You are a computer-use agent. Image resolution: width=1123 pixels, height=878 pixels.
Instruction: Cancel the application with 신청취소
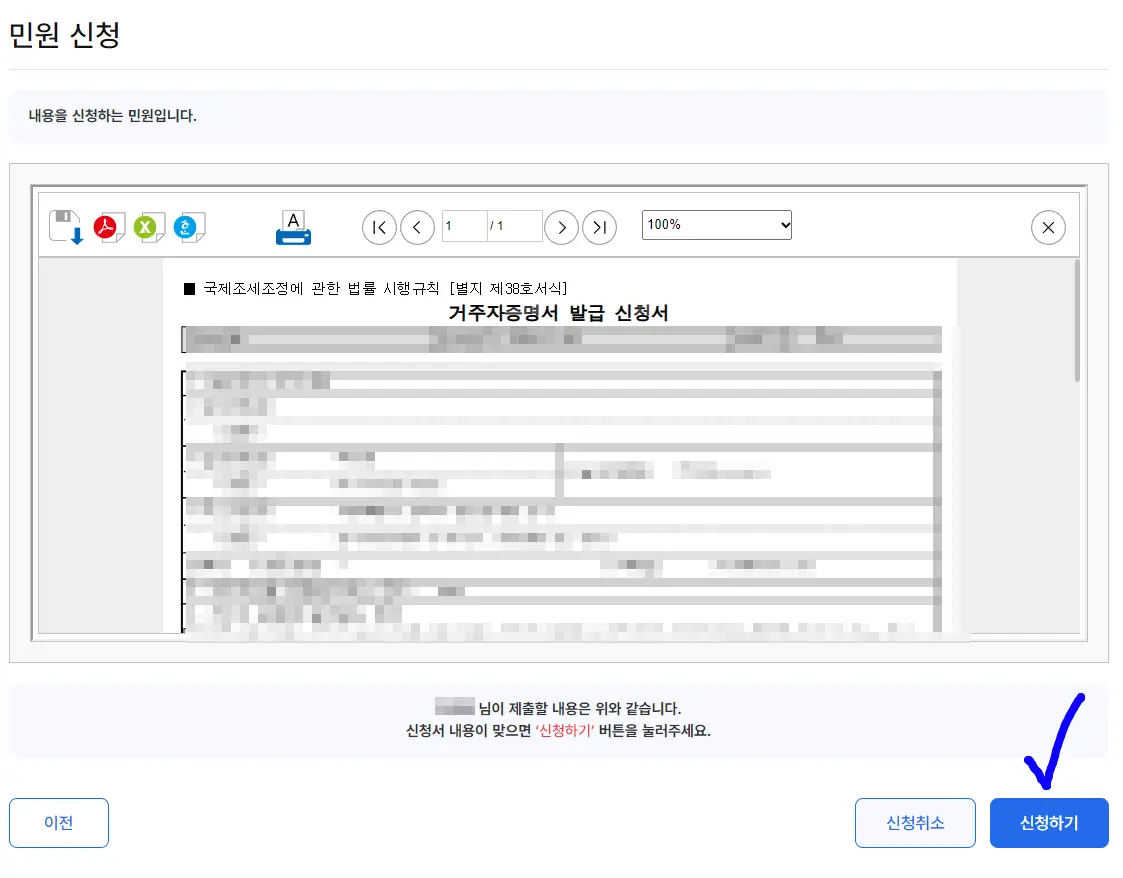tap(914, 822)
